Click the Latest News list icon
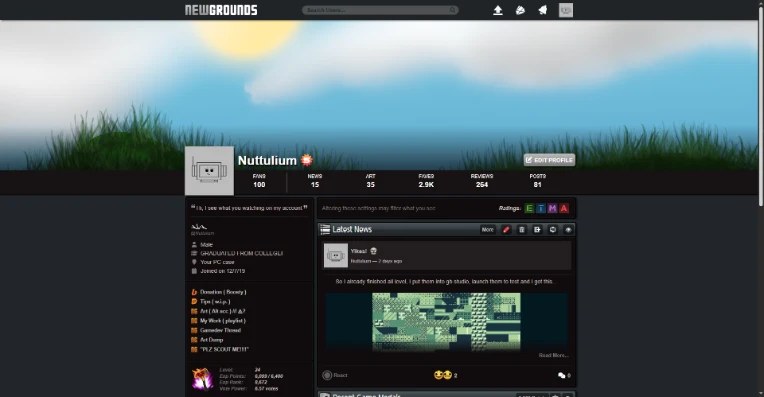 325,229
